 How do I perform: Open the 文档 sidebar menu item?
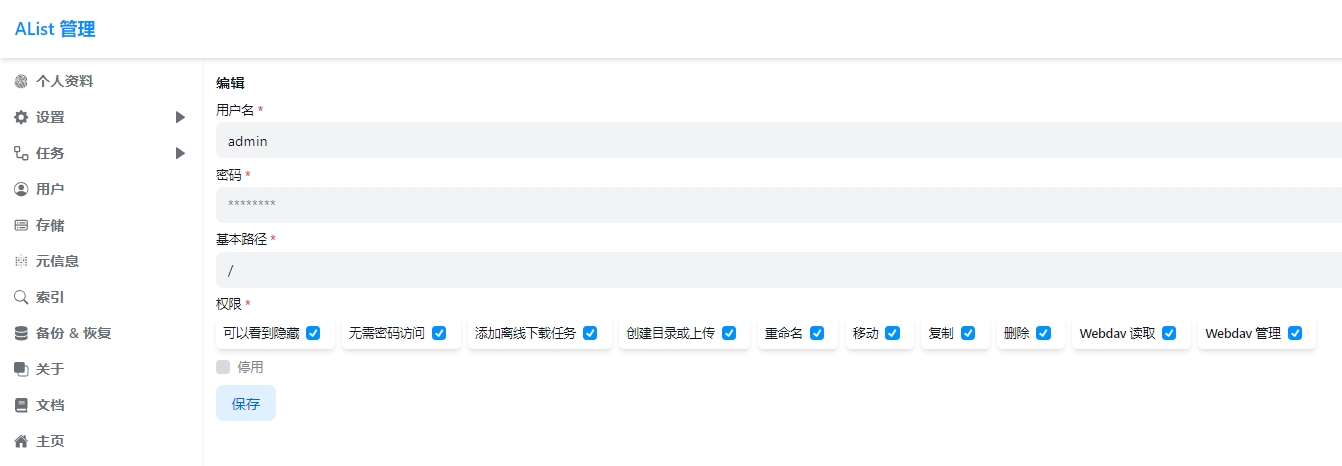tap(50, 405)
